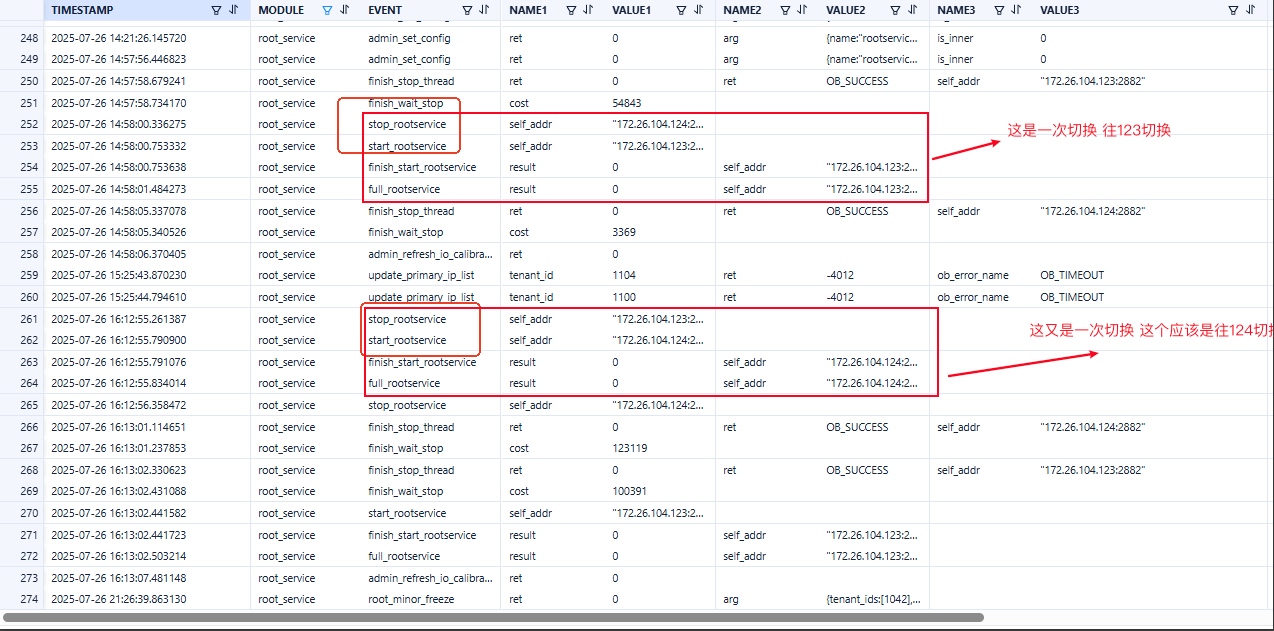Screen dimensions: 1274x631
Task: Select timestamp 2025-07-26 14:21:26.145720
Action: pyautogui.click(x=118, y=38)
